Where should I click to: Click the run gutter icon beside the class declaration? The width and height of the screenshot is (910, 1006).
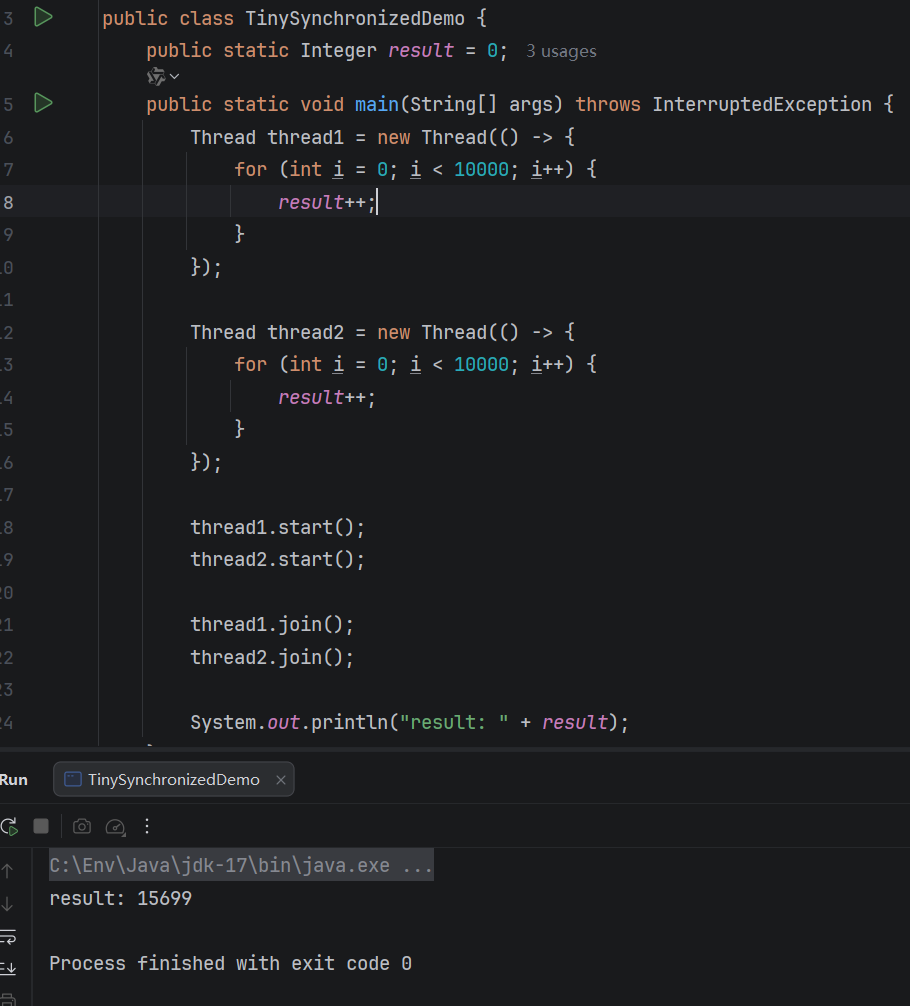[x=43, y=17]
